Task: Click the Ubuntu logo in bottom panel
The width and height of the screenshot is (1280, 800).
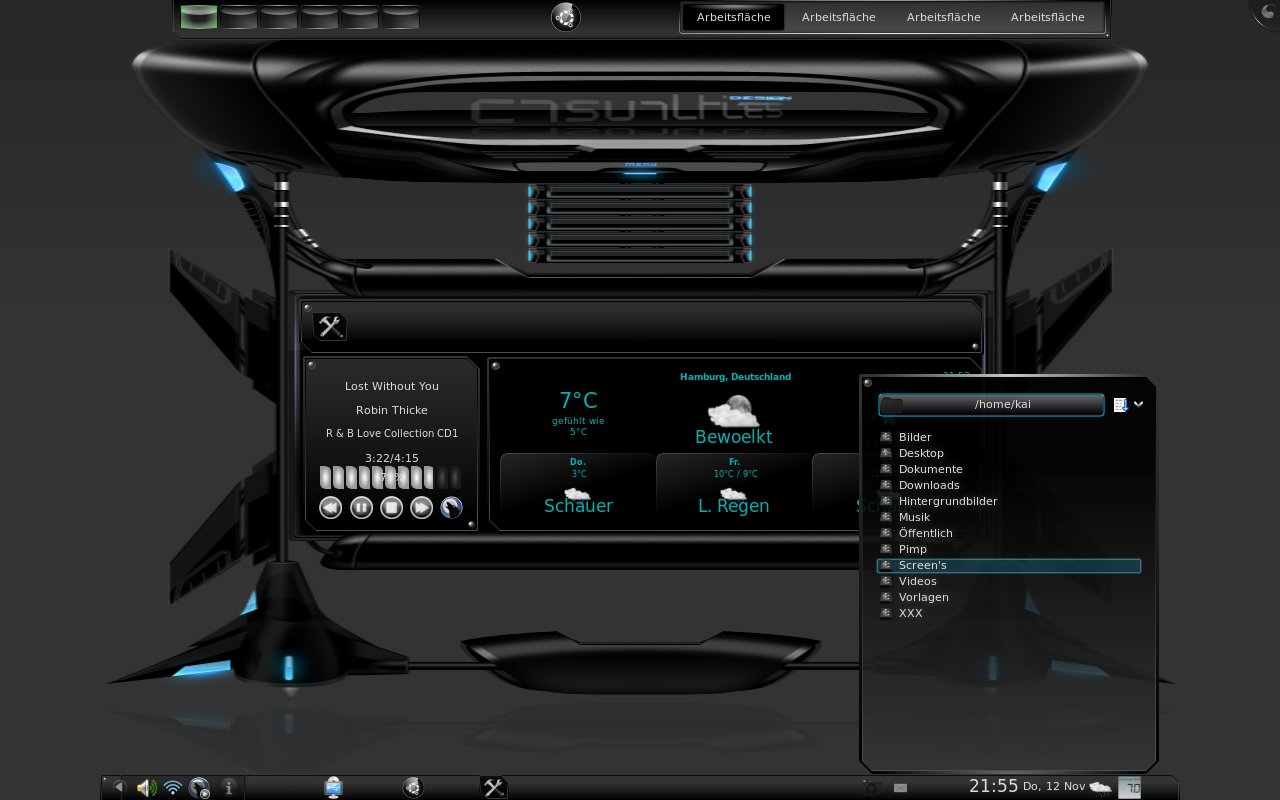Action: tap(412, 788)
